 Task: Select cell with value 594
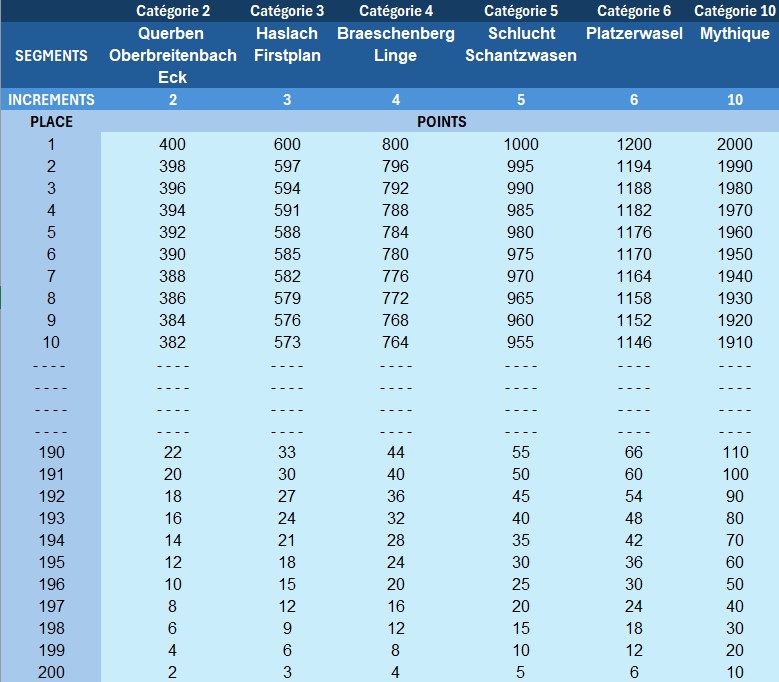pyautogui.click(x=287, y=188)
